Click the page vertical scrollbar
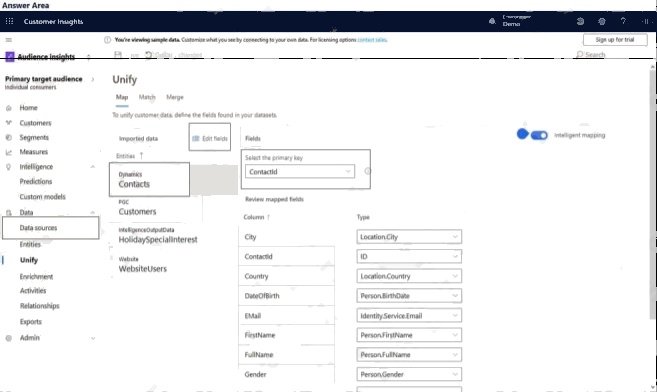 click(653, 194)
